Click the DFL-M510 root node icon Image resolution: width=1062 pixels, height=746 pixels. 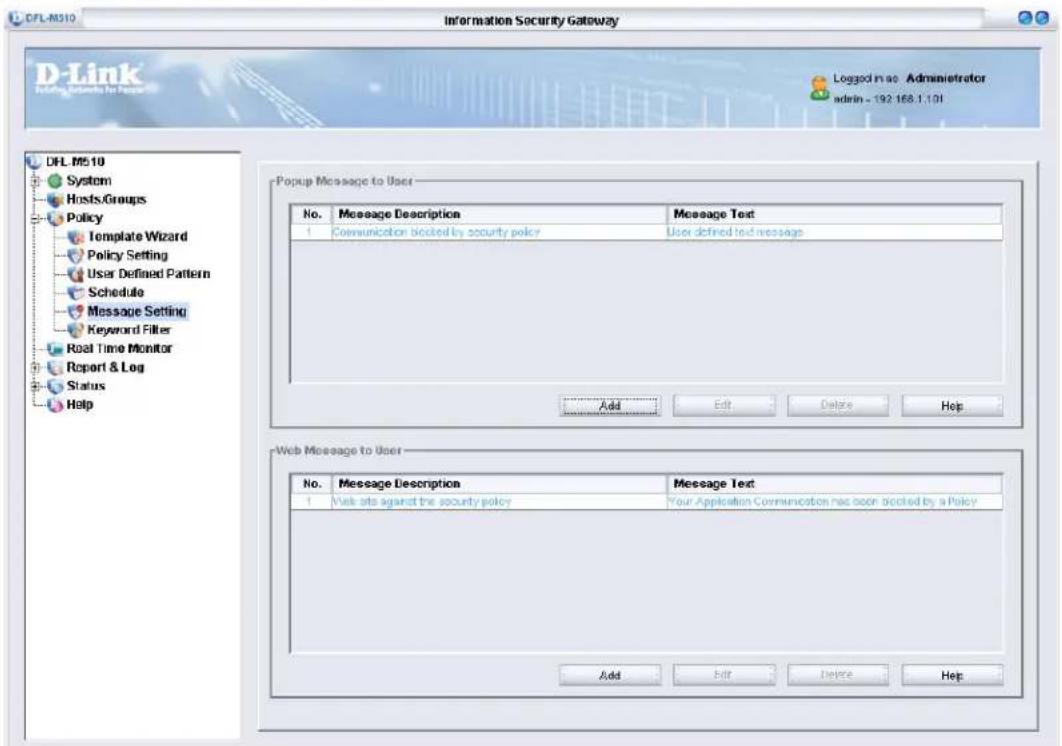pyautogui.click(x=33, y=162)
